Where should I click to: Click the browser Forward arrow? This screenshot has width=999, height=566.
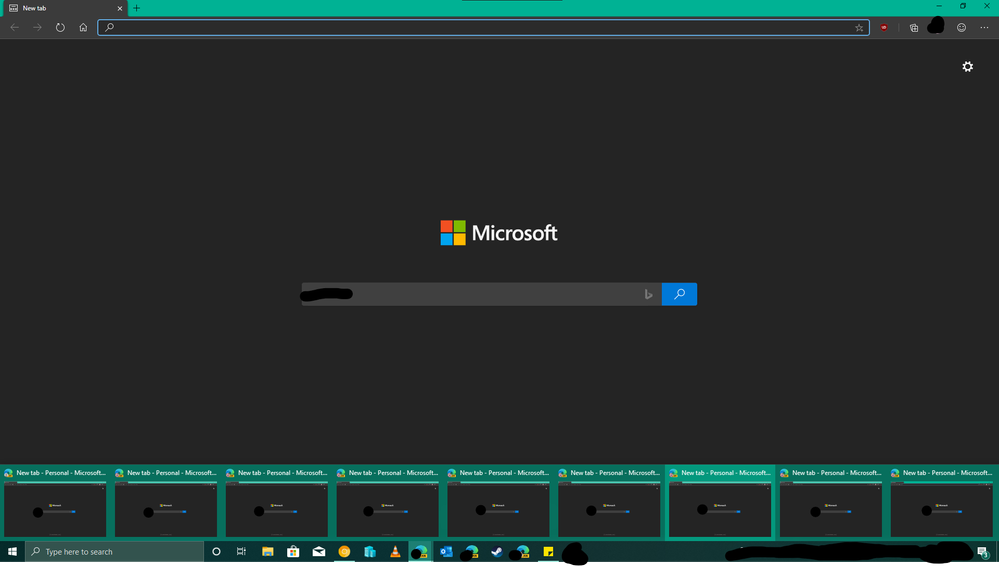tap(37, 27)
